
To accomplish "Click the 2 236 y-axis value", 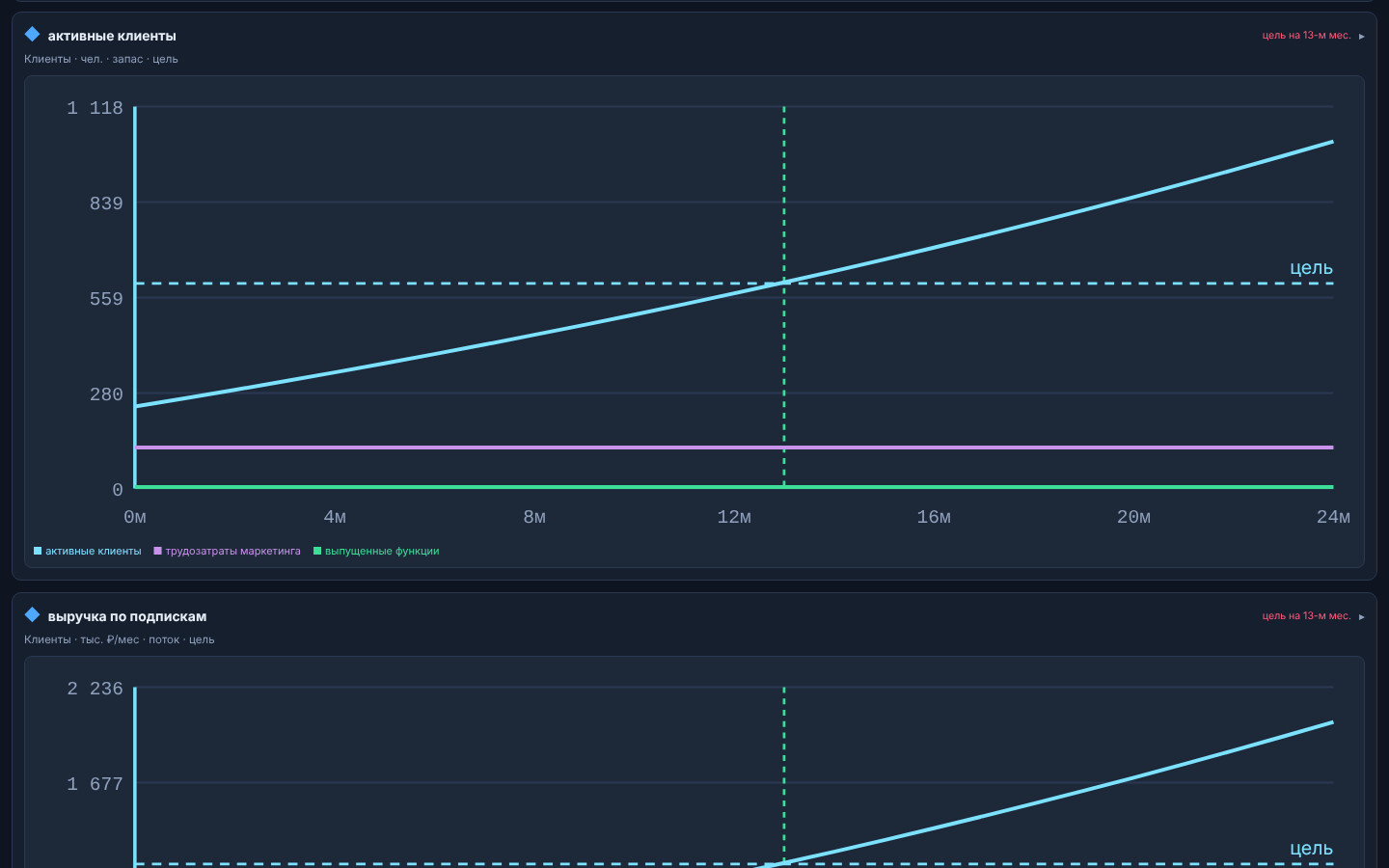I will 95,689.
